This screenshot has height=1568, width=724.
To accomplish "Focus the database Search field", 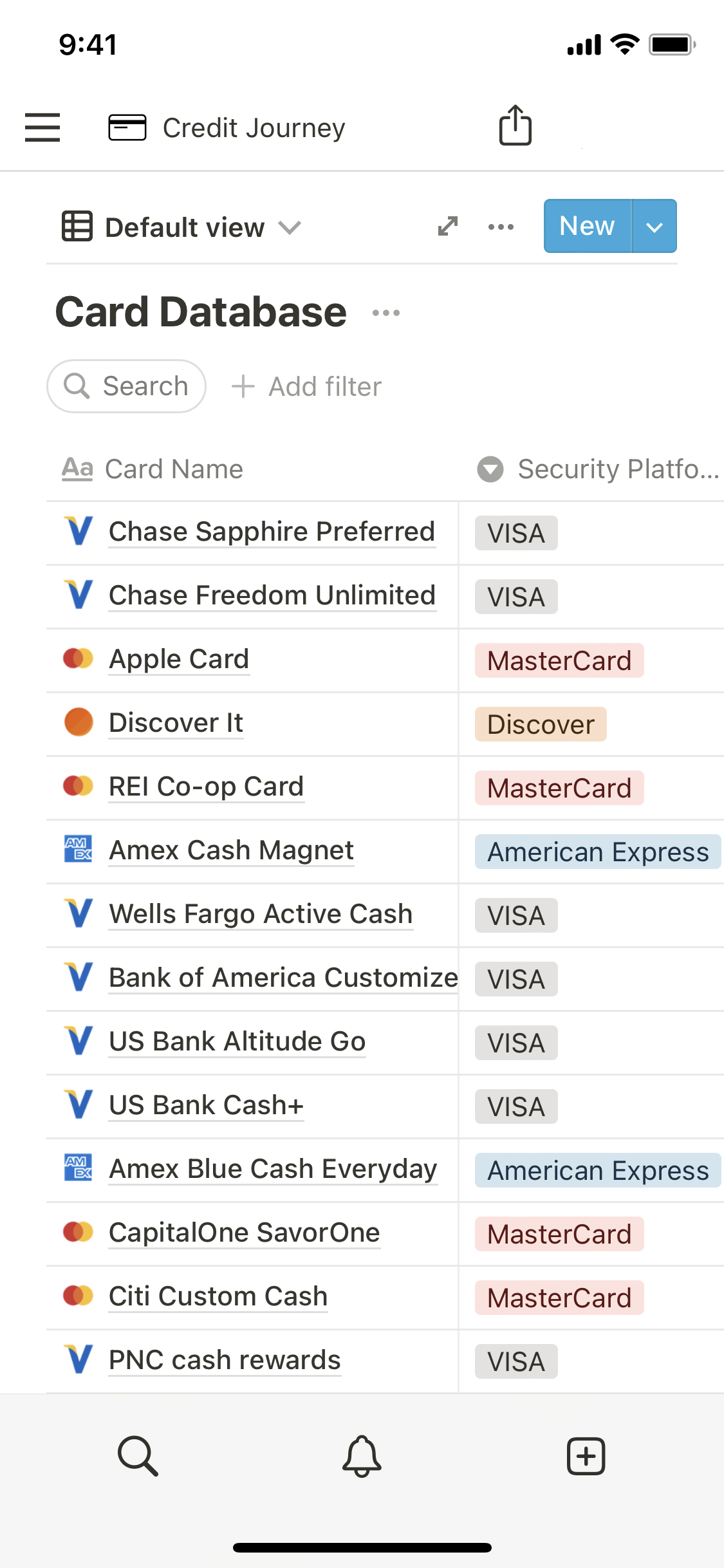I will coord(127,386).
